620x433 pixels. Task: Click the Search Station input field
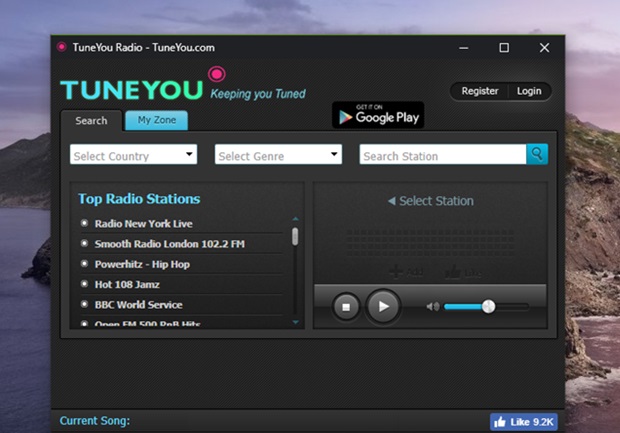pyautogui.click(x=443, y=154)
